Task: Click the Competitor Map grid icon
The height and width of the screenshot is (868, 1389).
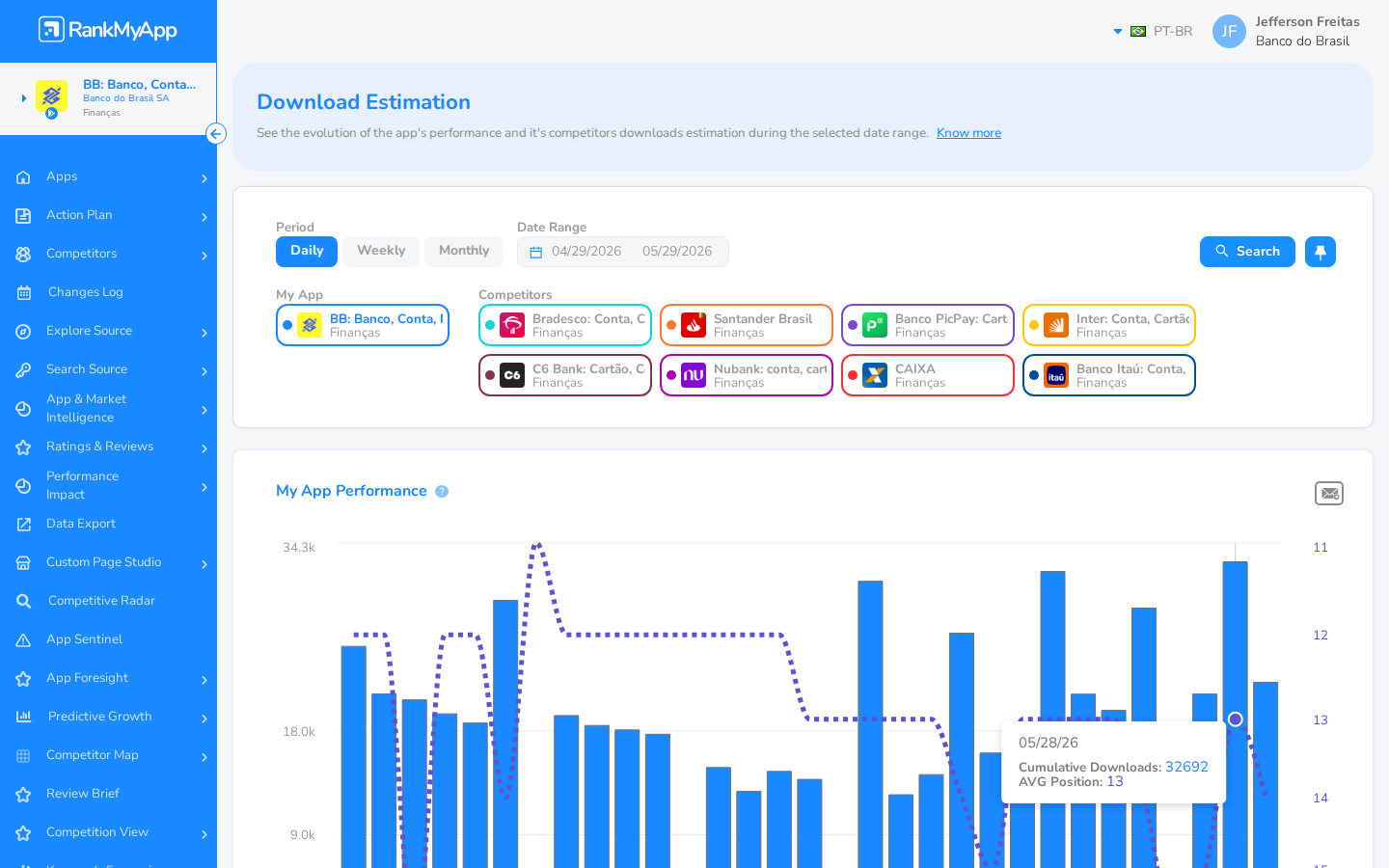Action: [23, 756]
